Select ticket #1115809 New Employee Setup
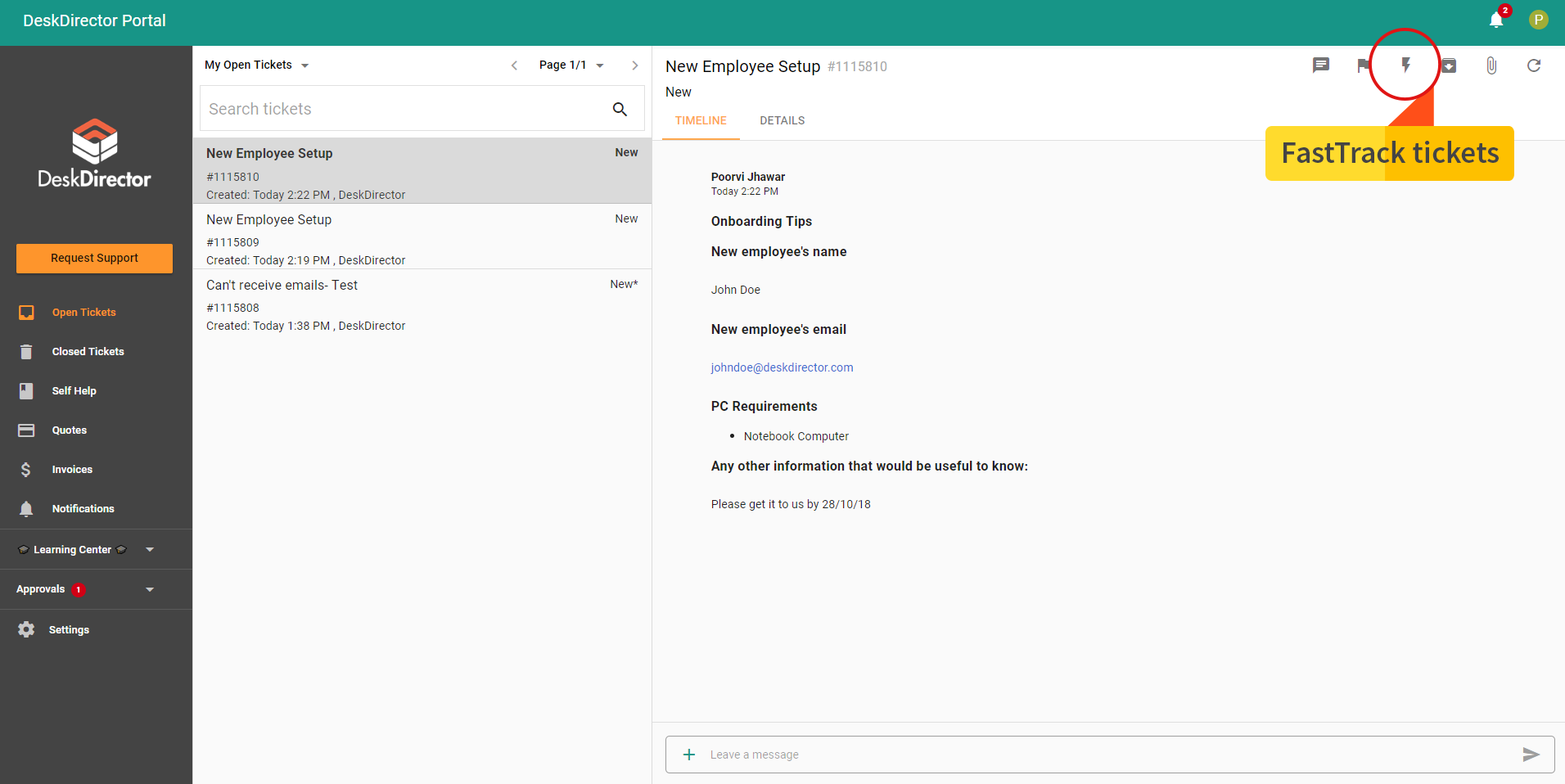This screenshot has width=1565, height=784. pos(422,237)
